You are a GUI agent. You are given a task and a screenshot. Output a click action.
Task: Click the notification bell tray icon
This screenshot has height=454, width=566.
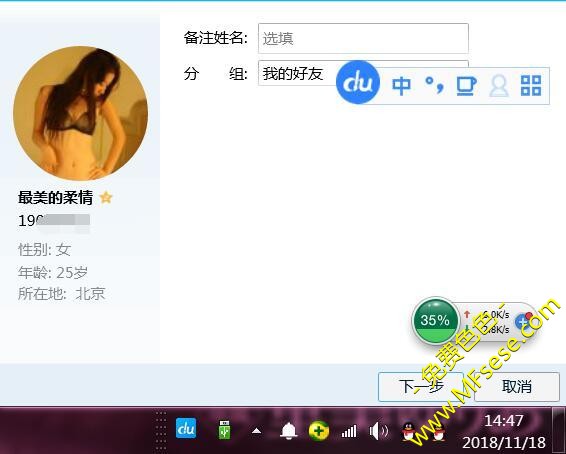click(x=289, y=430)
